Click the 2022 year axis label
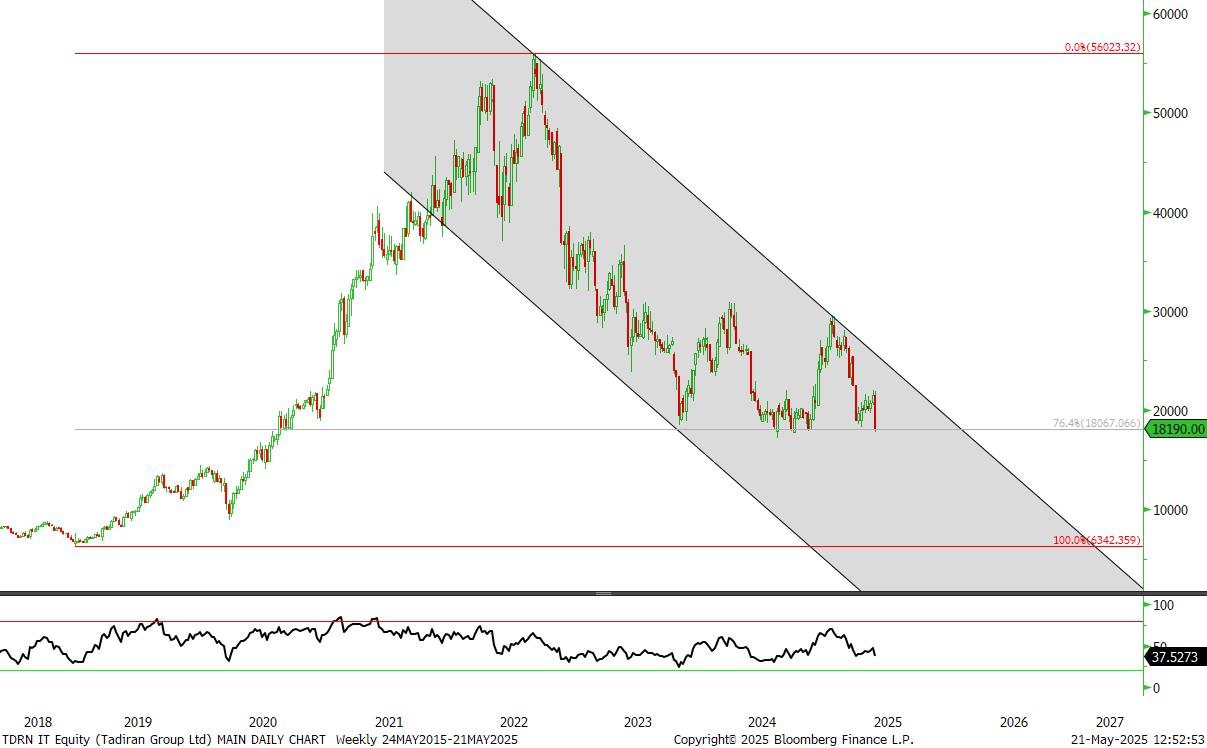Image resolution: width=1207 pixels, height=748 pixels. [x=514, y=721]
